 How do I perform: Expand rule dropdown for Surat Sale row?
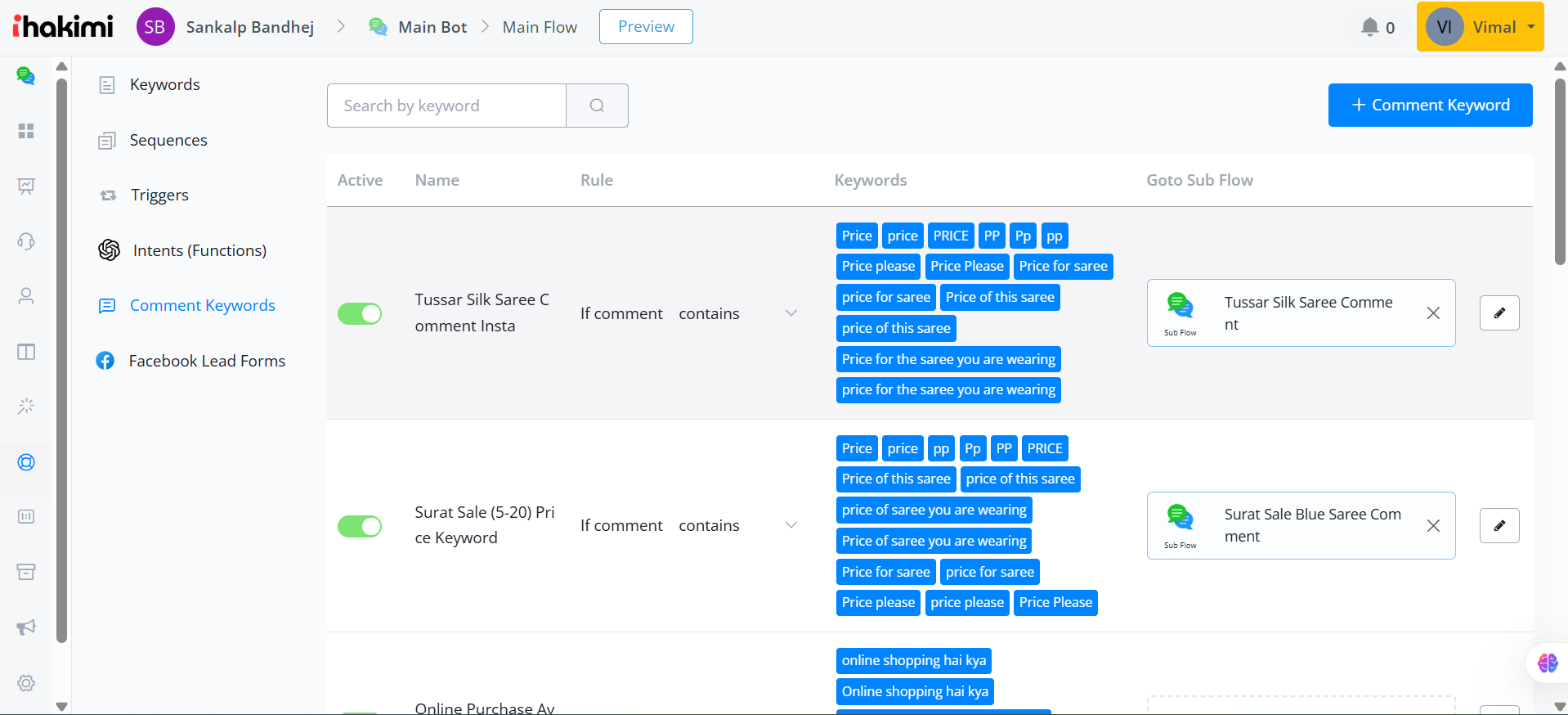coord(791,525)
